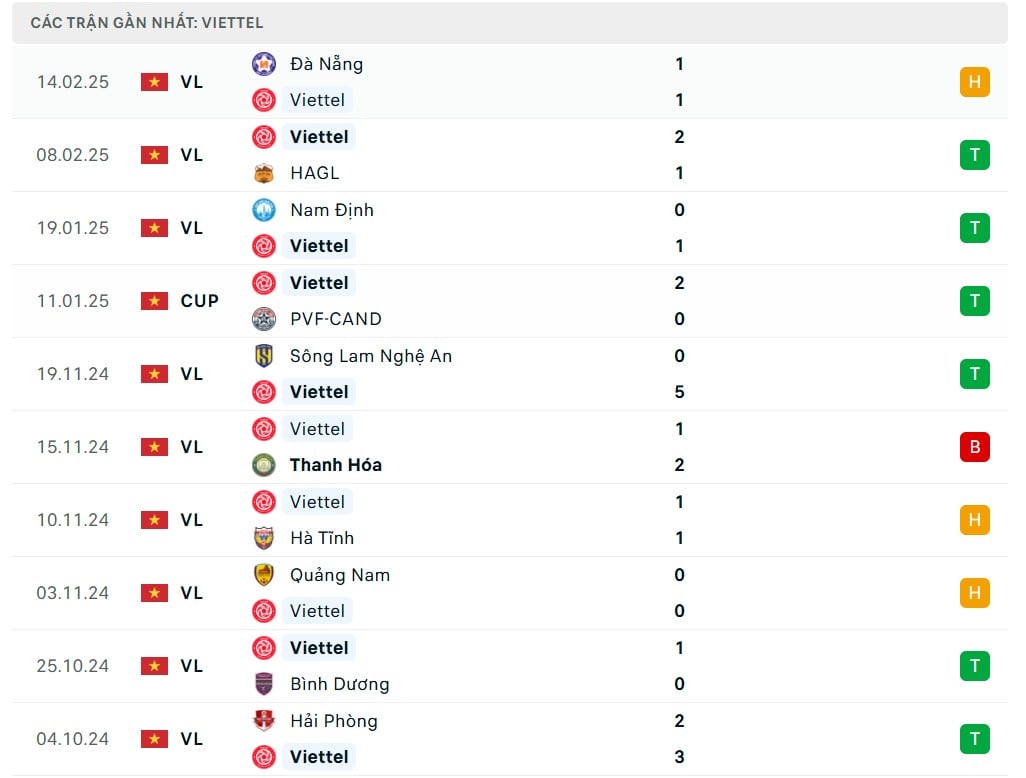Screen dimensions: 1026x778
Task: Open the Sông Lam Nghệ An team link
Action: point(371,357)
